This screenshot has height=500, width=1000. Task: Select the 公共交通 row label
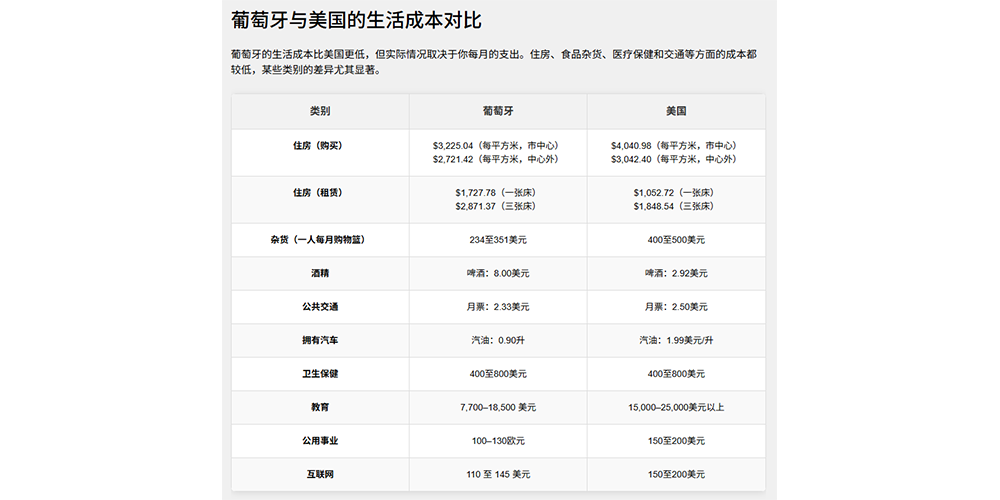click(320, 307)
